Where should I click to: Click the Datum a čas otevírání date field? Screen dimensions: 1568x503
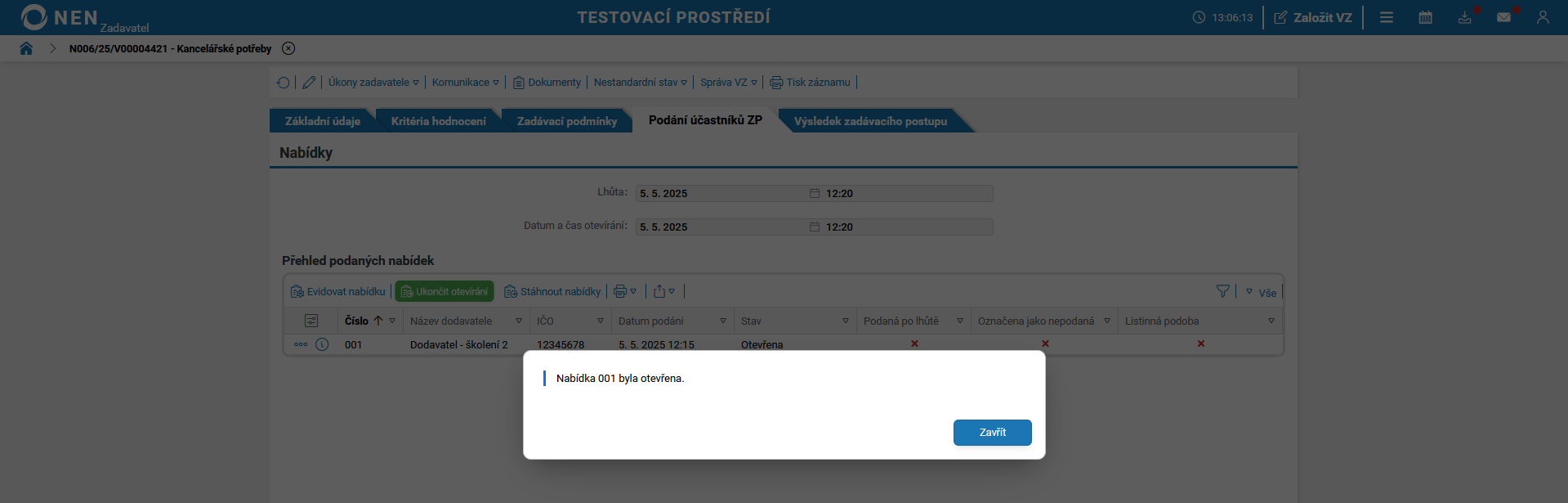(x=721, y=227)
